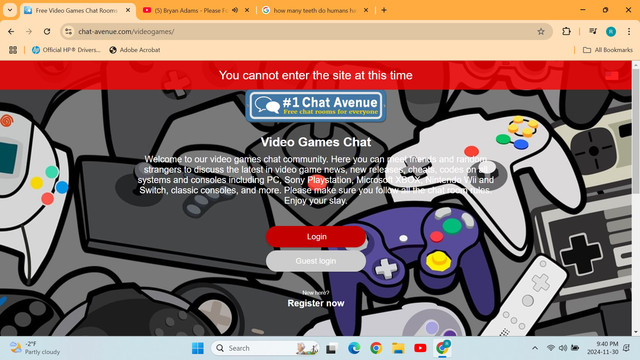Open All Bookmarks folder
Viewport: 640px width, 360px height.
coord(608,50)
